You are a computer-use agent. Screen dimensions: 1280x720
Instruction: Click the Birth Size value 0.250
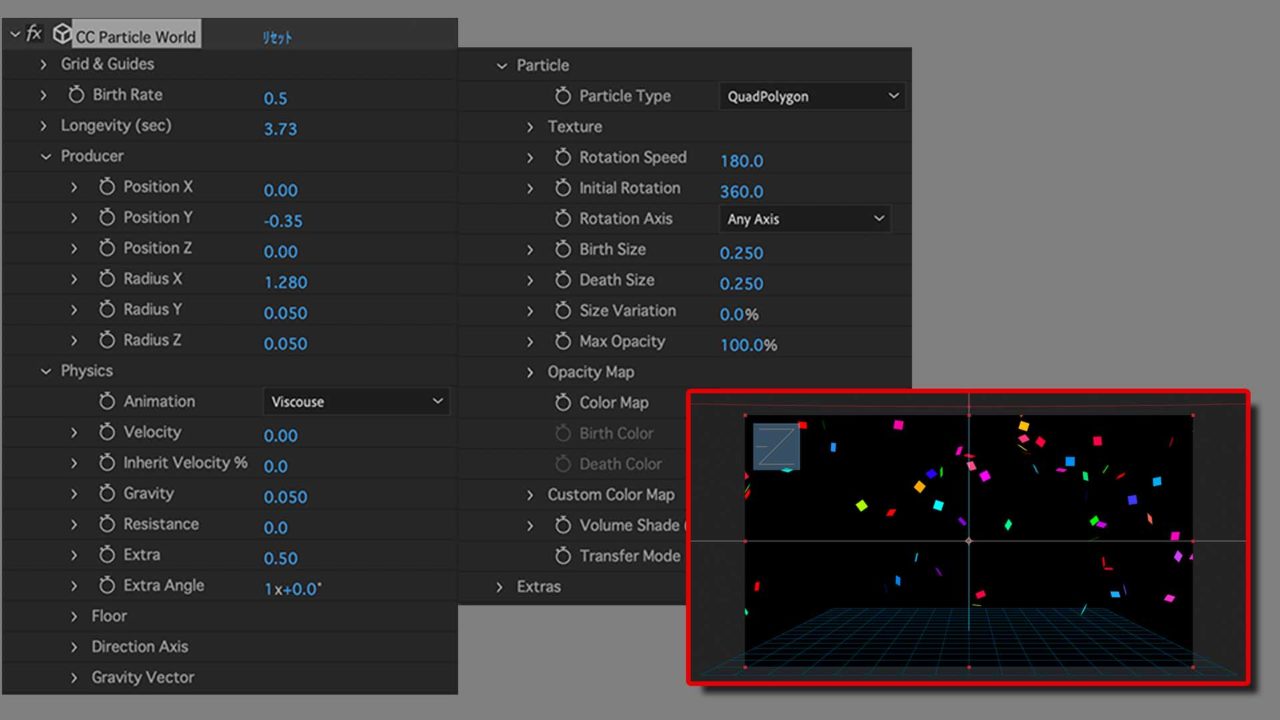(x=741, y=254)
